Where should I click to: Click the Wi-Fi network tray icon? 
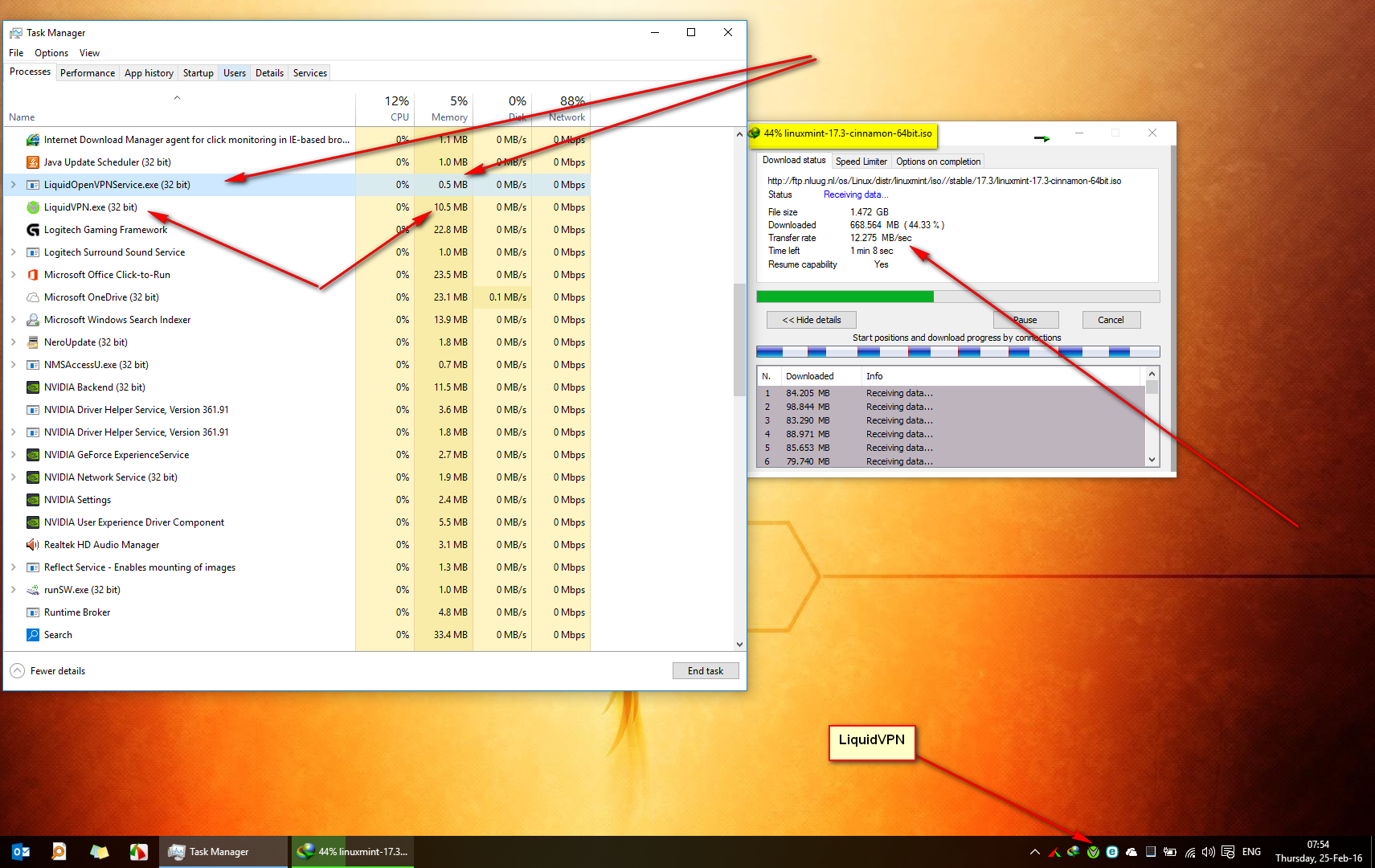click(x=1190, y=852)
